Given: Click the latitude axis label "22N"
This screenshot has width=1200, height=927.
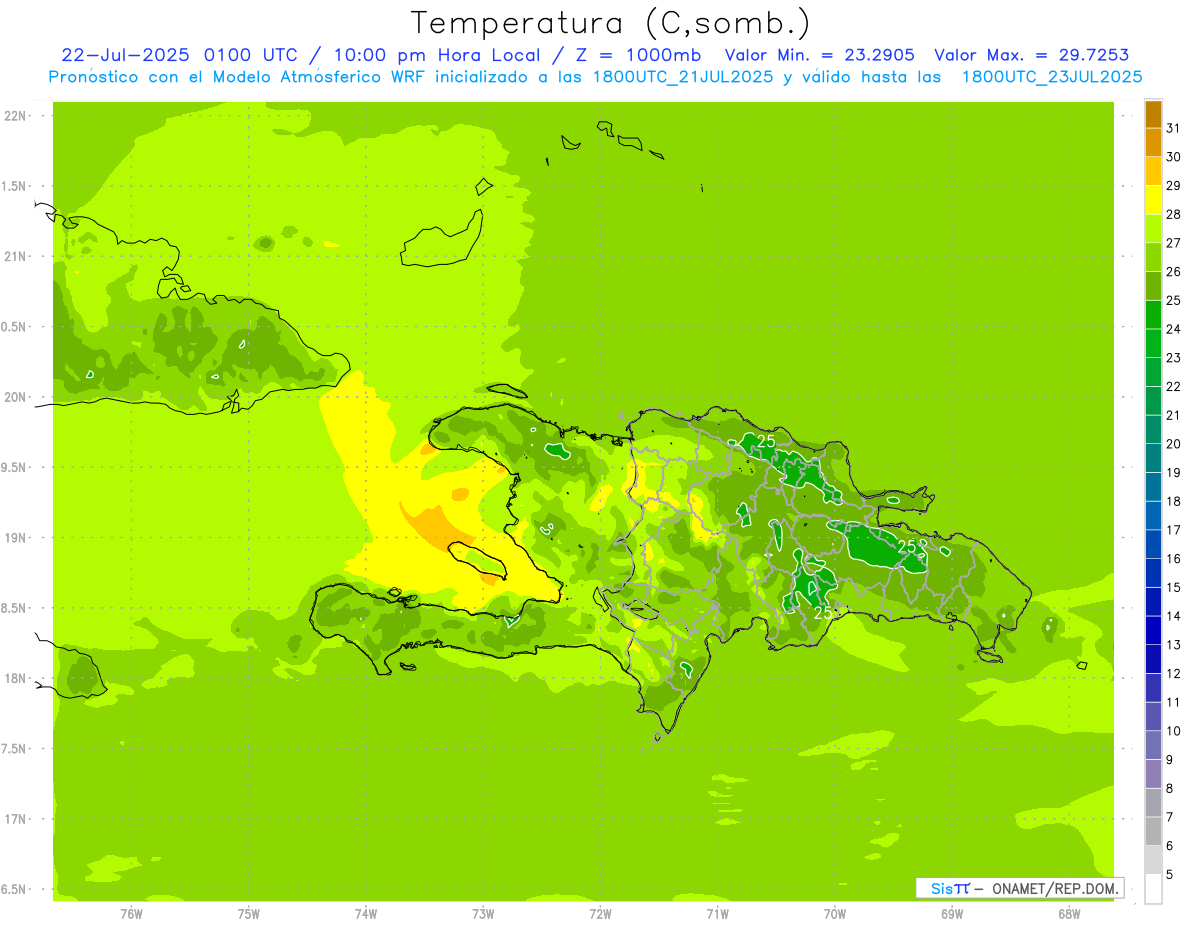Looking at the screenshot, I should click(14, 116).
